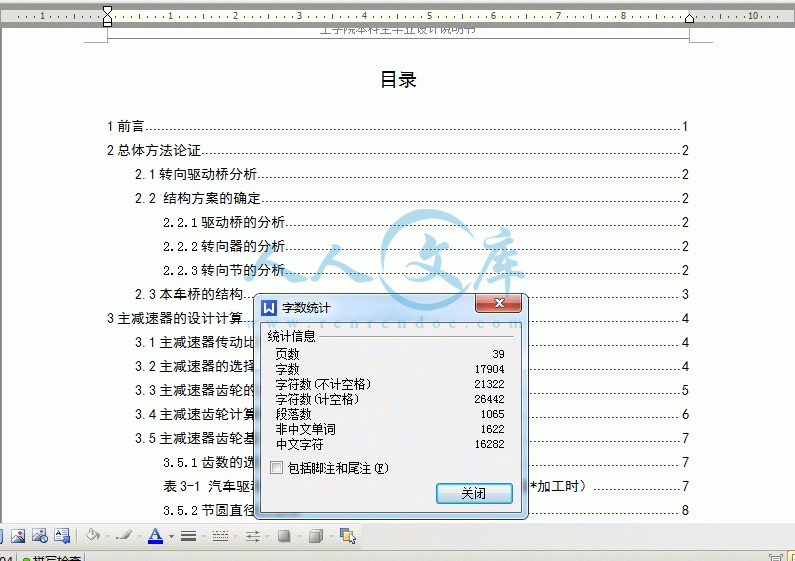Image resolution: width=795 pixels, height=561 pixels.
Task: Click the 字数 value 17904
Action: click(490, 369)
